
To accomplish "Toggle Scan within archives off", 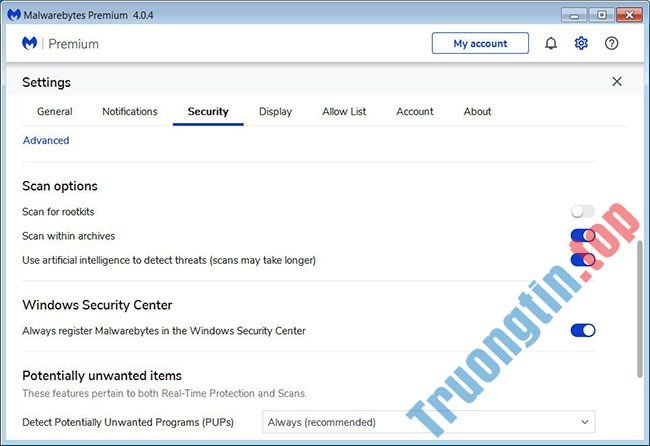I will tap(582, 236).
